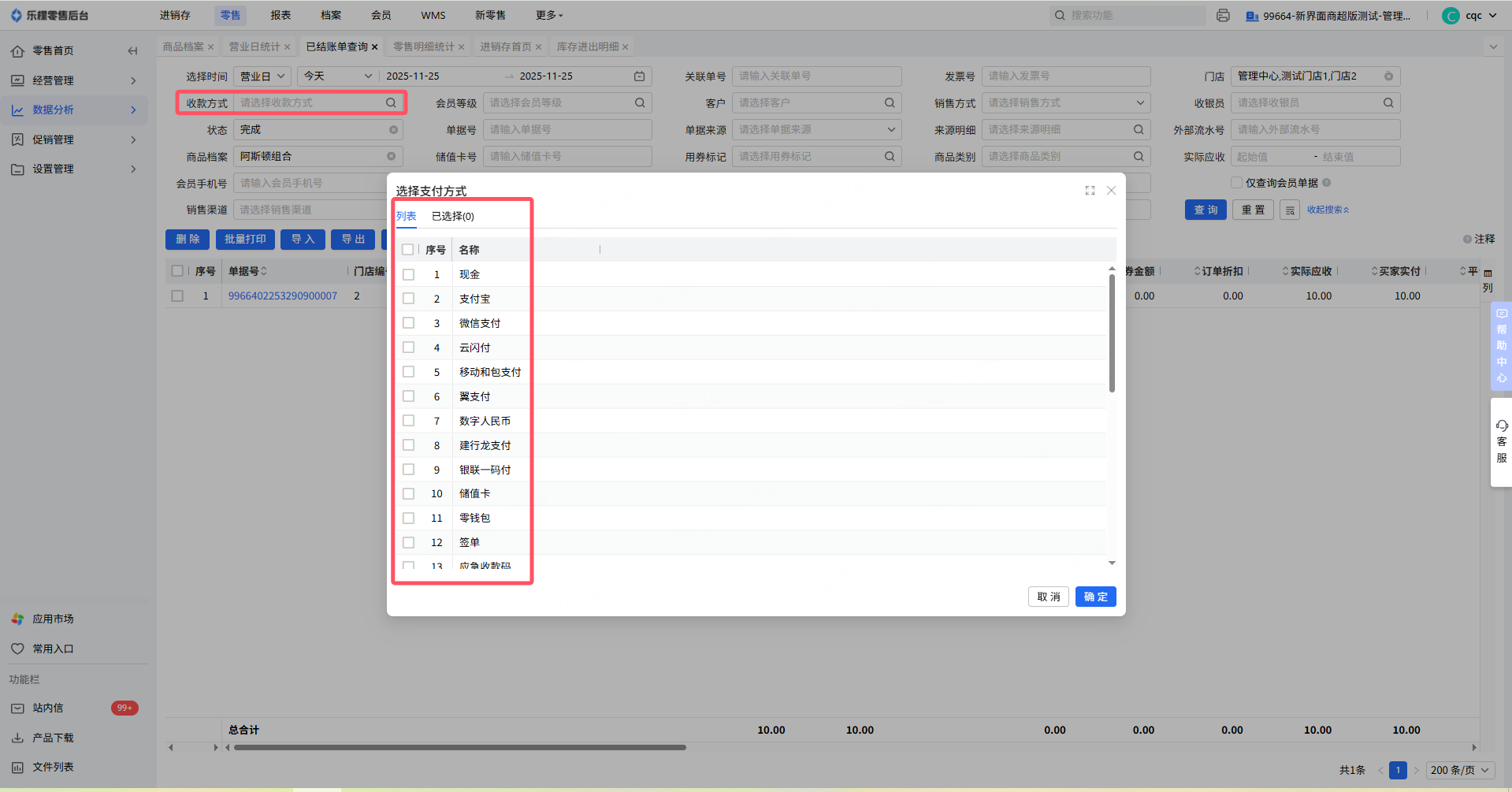Open the 报表 top menu
This screenshot has height=792, width=1512.
coord(280,16)
